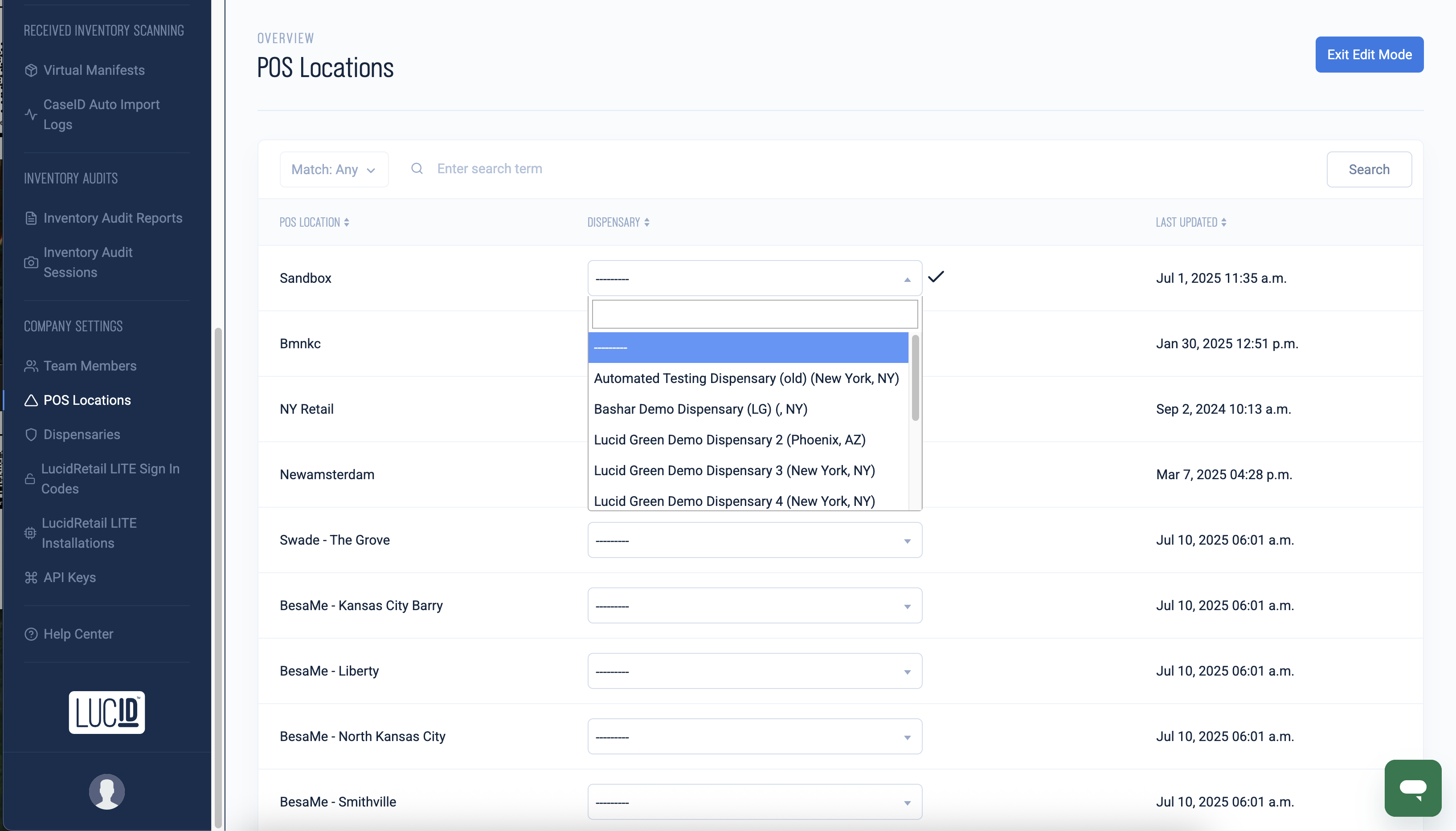This screenshot has width=1456, height=831.
Task: Click the LUCID logo
Action: 107,712
